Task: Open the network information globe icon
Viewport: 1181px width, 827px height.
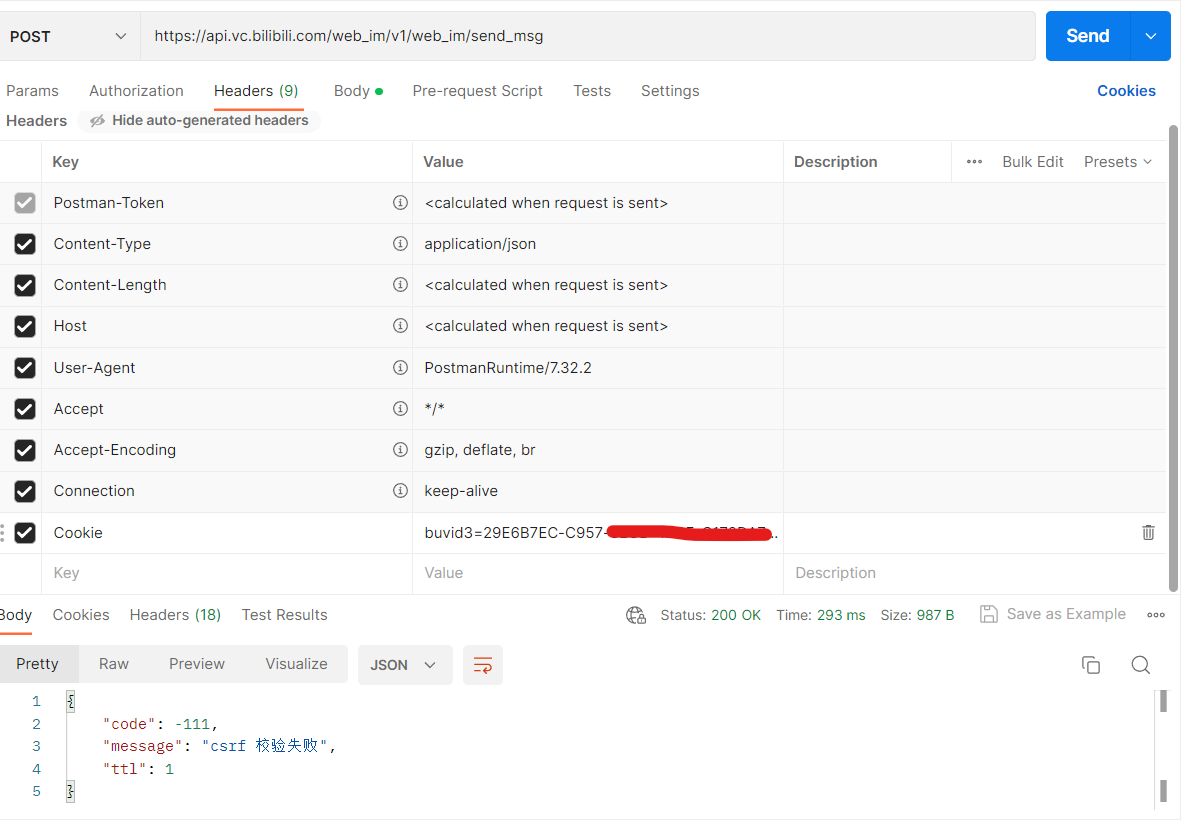Action: [x=636, y=615]
